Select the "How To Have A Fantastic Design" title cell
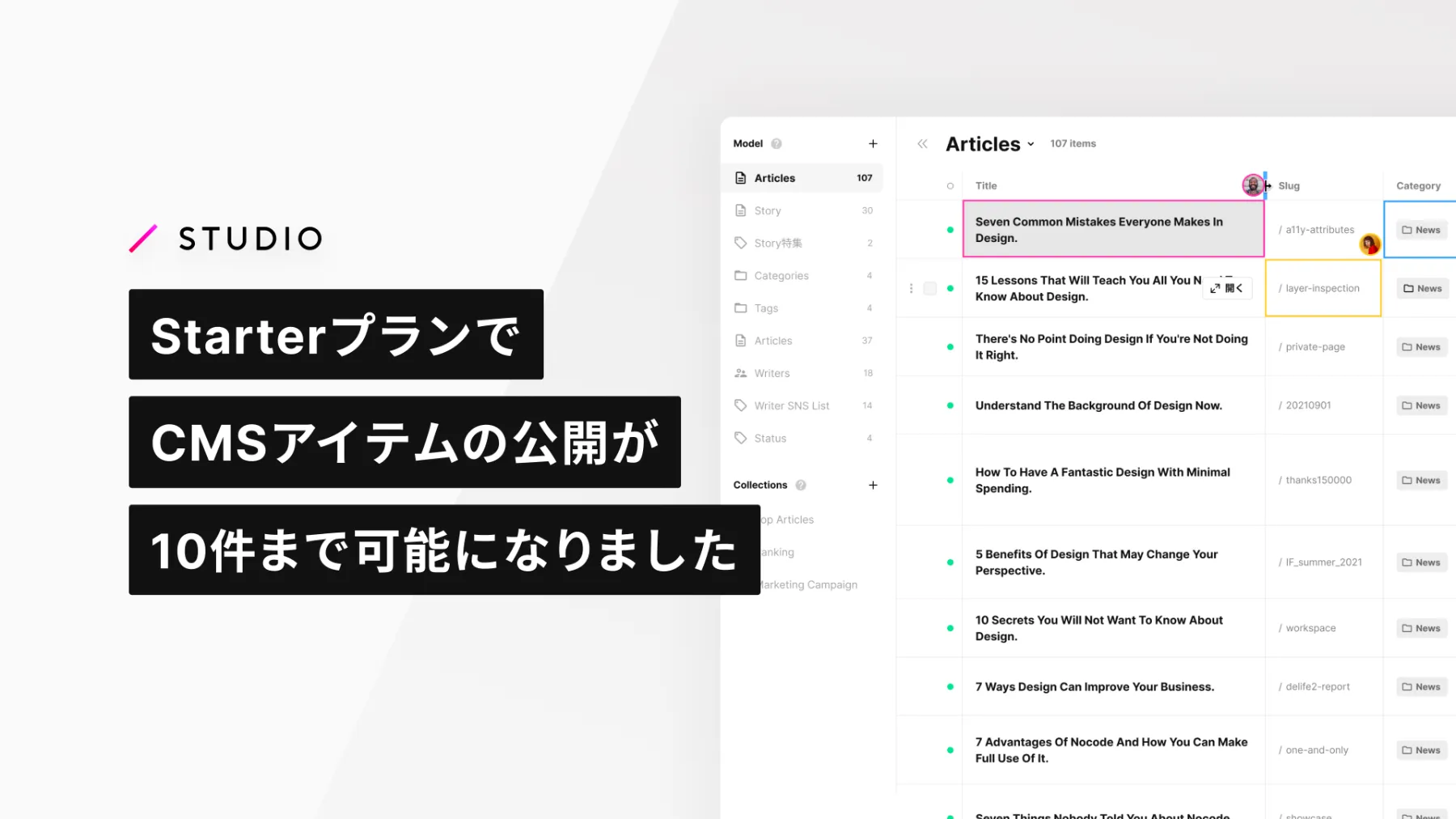Viewport: 1456px width, 819px height. (1113, 481)
